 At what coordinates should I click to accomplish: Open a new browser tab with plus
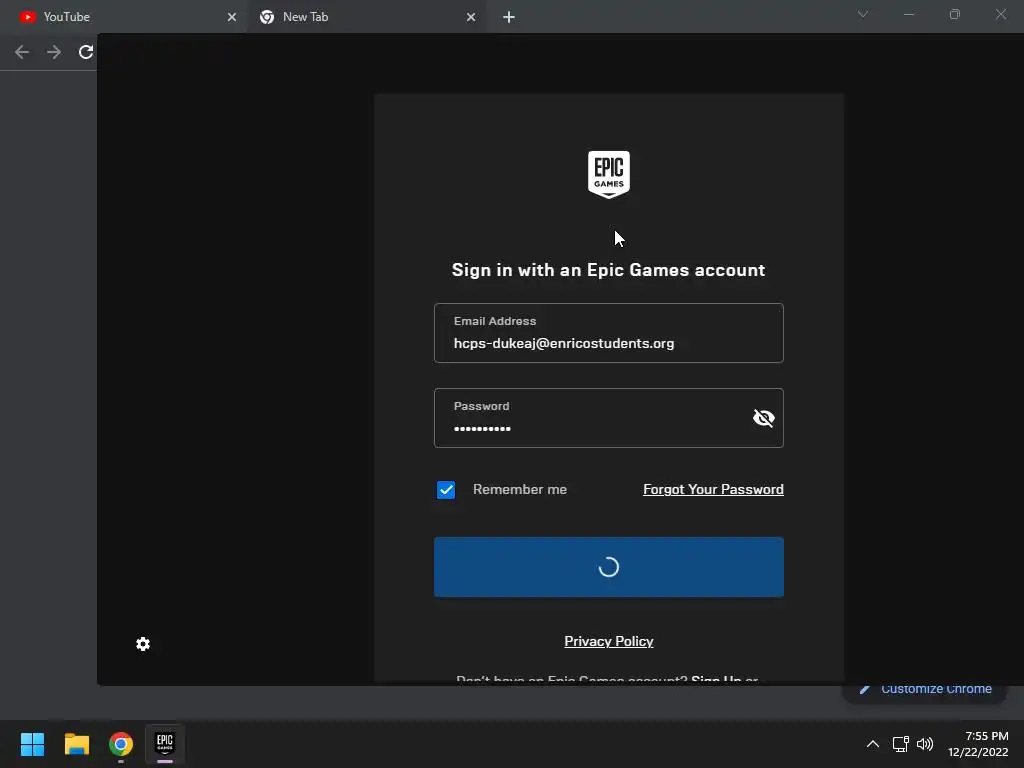[x=509, y=17]
